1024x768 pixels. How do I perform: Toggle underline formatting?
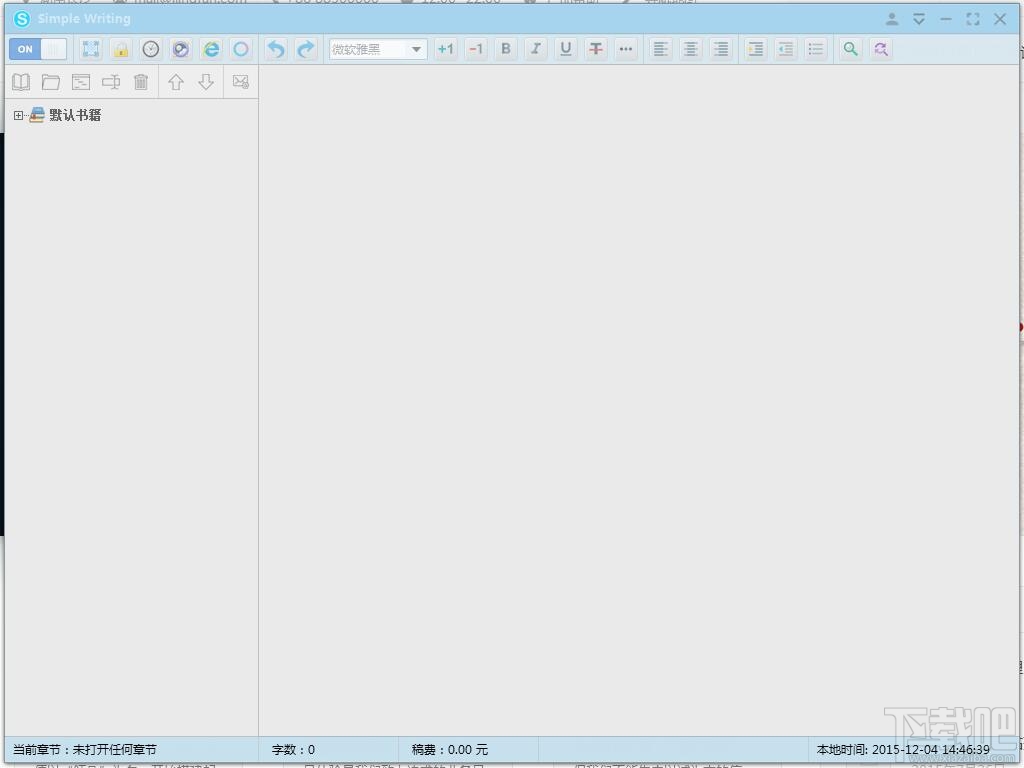click(566, 49)
